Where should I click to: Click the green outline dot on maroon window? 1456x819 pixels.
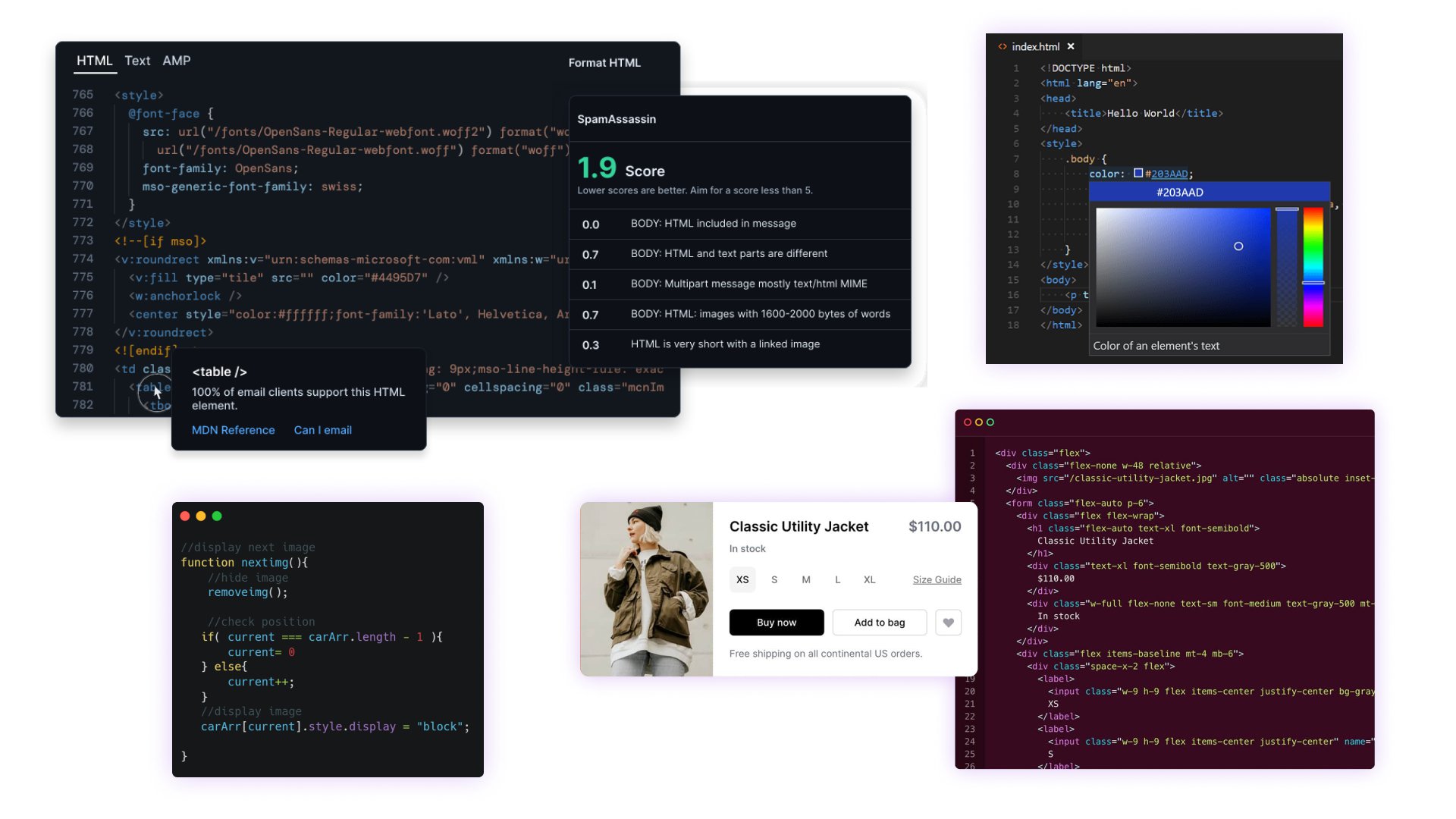990,422
